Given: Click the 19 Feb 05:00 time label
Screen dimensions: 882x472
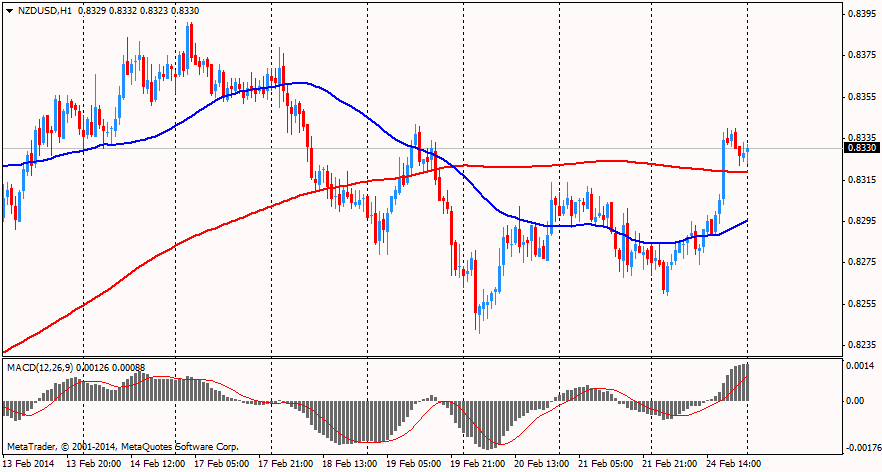Looking at the screenshot, I should pos(413,464).
